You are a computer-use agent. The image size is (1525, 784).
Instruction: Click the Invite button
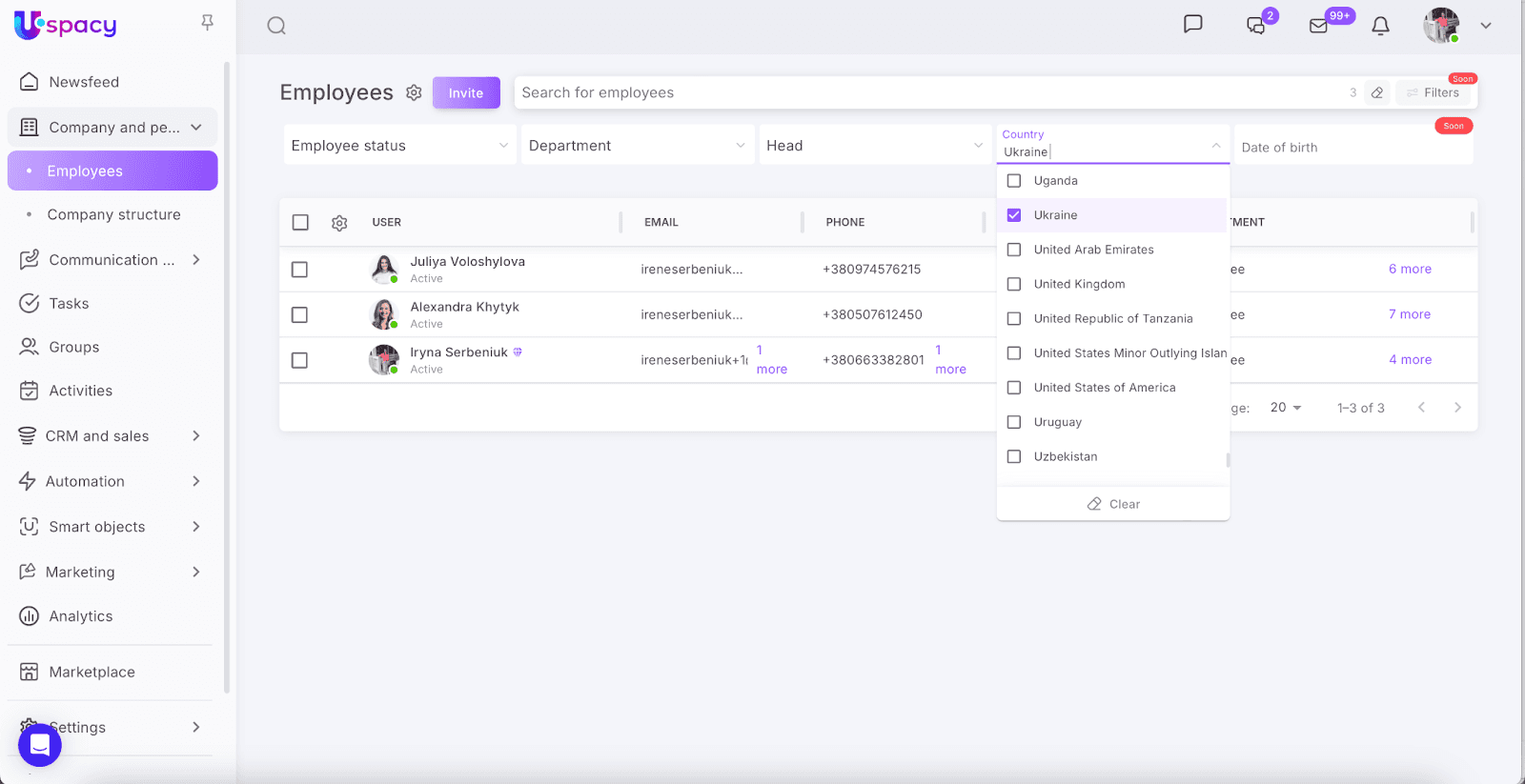[x=466, y=93]
